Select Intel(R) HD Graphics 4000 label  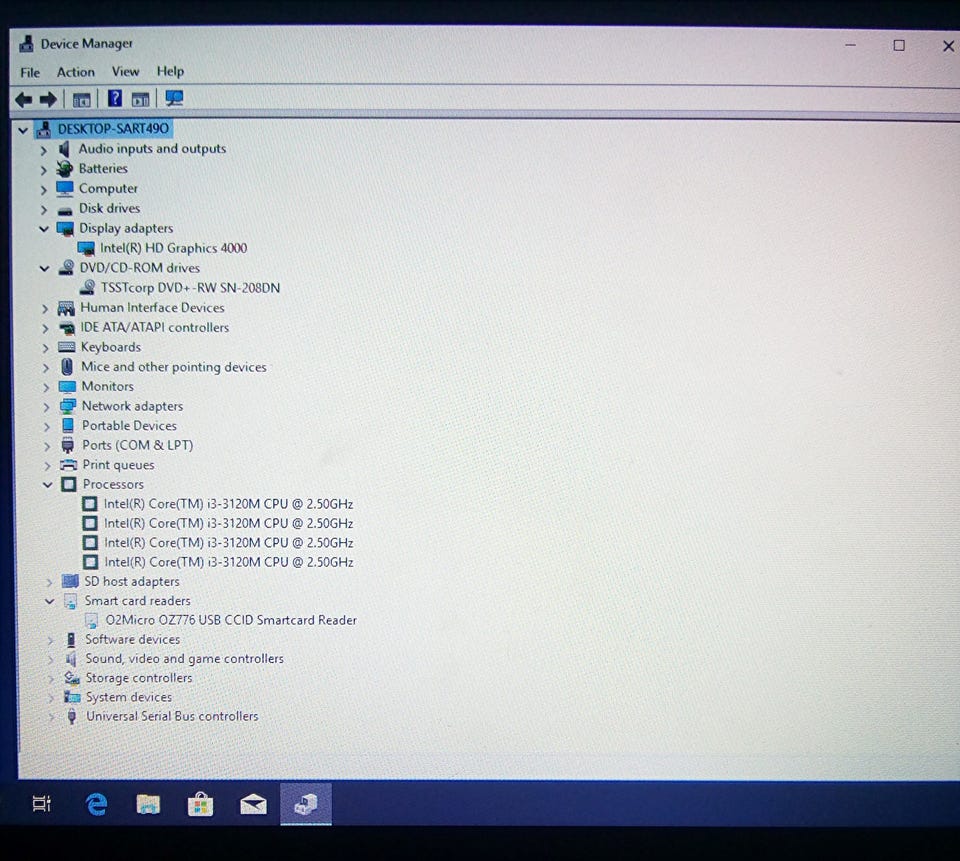tap(173, 248)
